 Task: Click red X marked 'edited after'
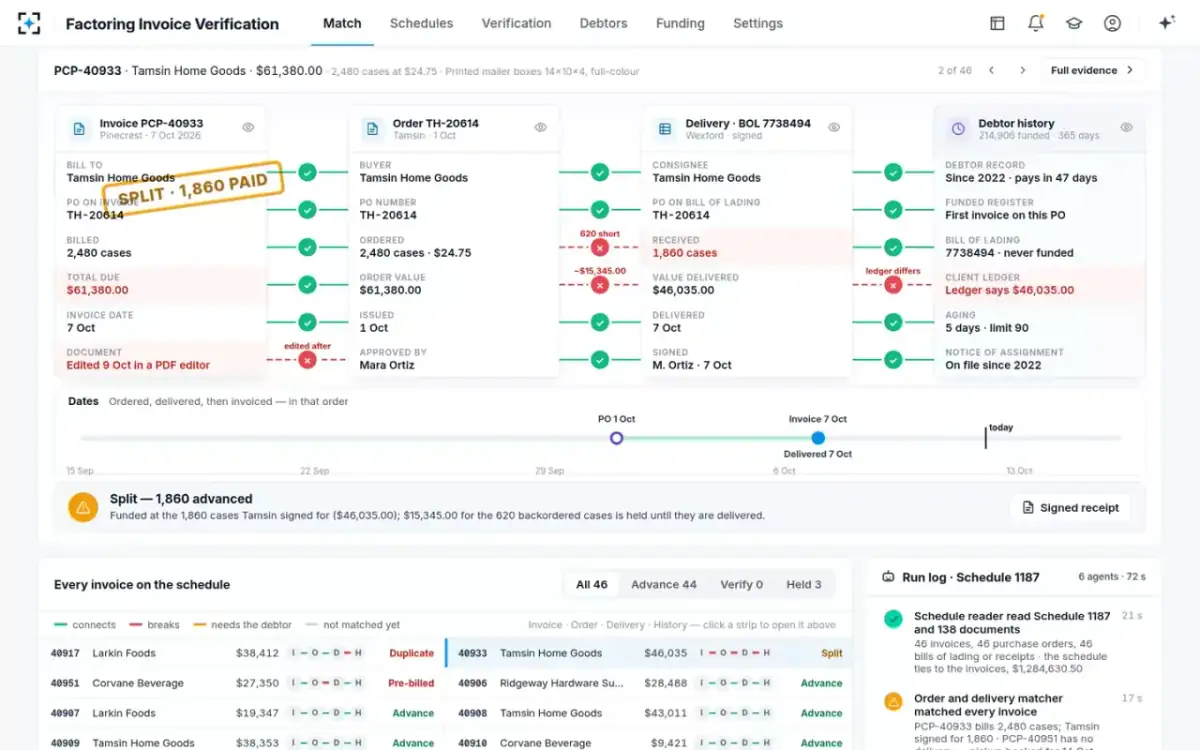(307, 360)
